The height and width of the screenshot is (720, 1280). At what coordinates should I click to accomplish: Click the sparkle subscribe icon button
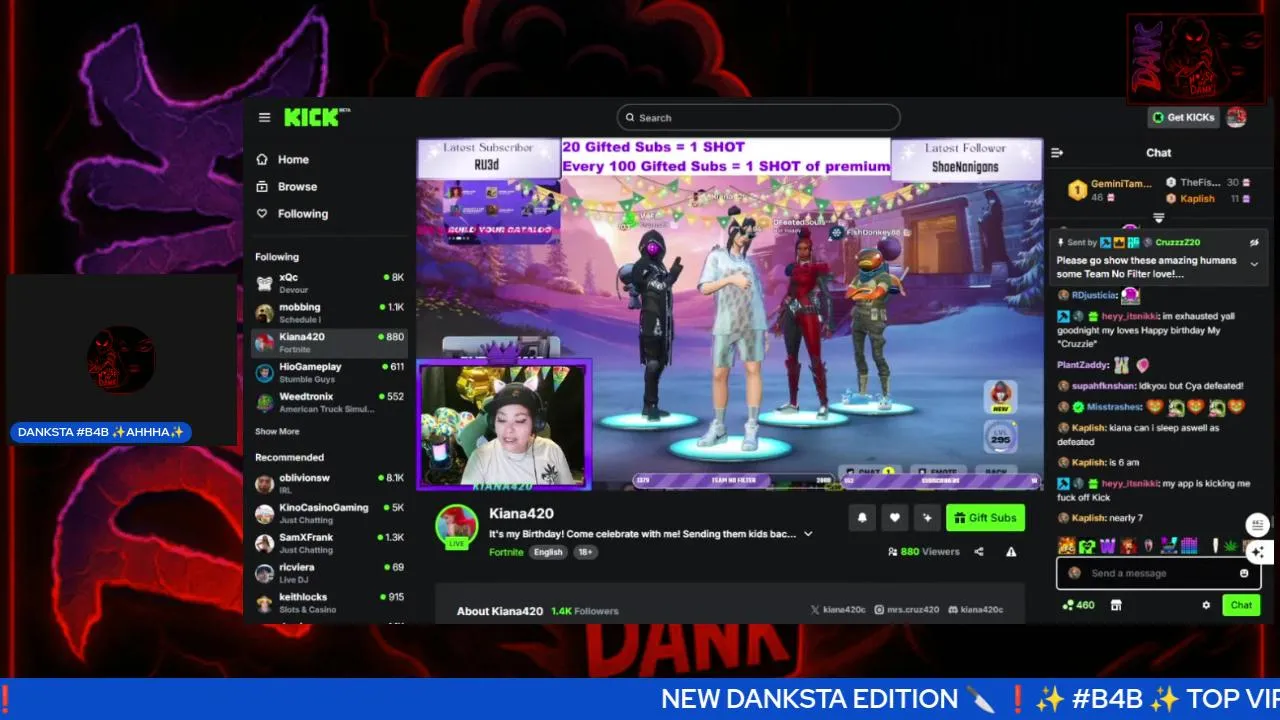point(928,518)
